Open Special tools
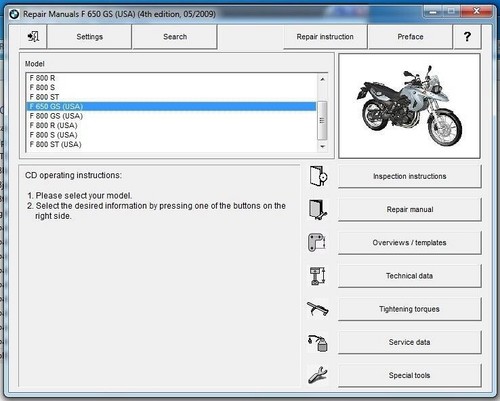 coord(410,375)
